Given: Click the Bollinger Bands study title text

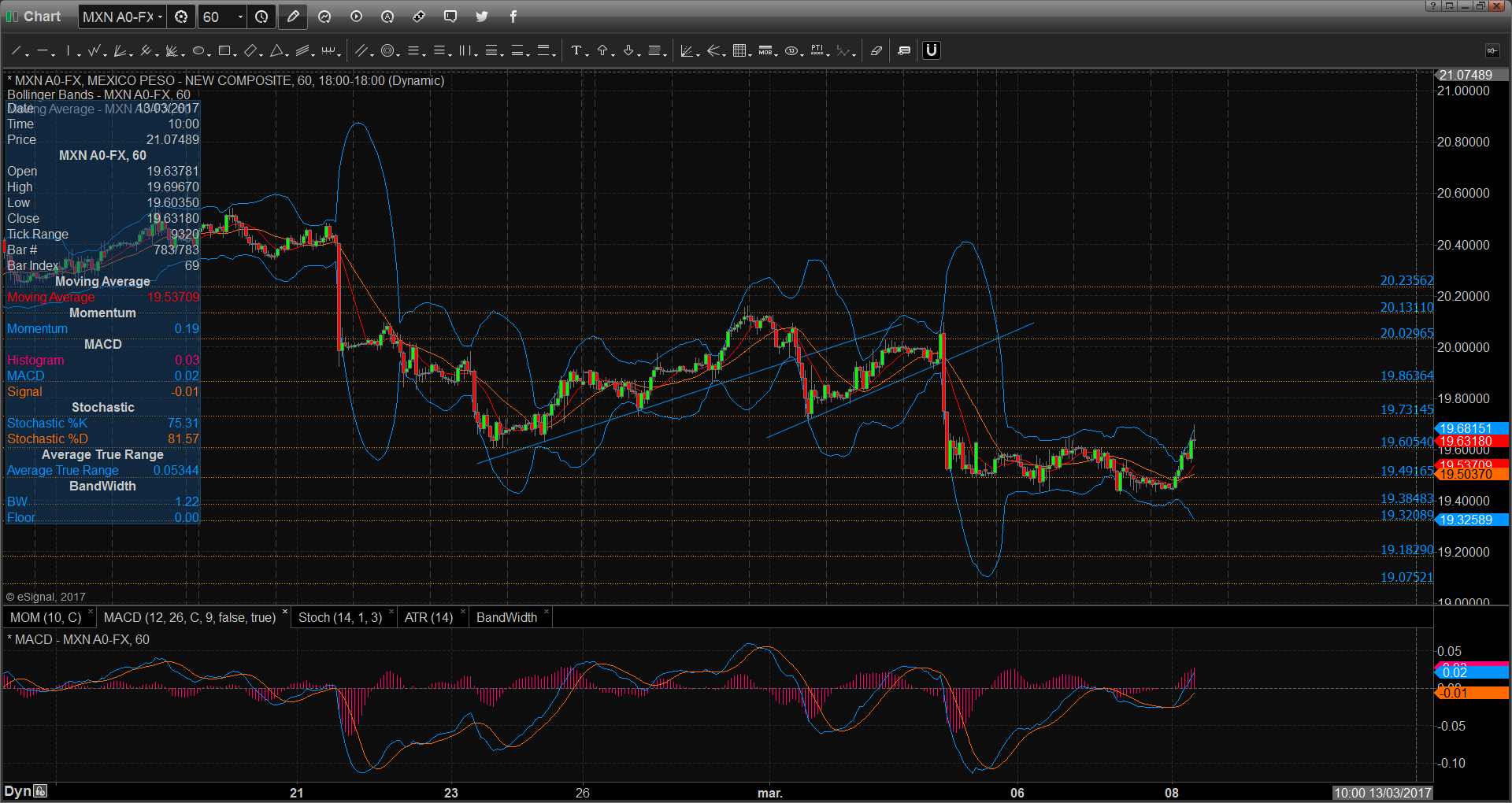Looking at the screenshot, I should point(99,94).
